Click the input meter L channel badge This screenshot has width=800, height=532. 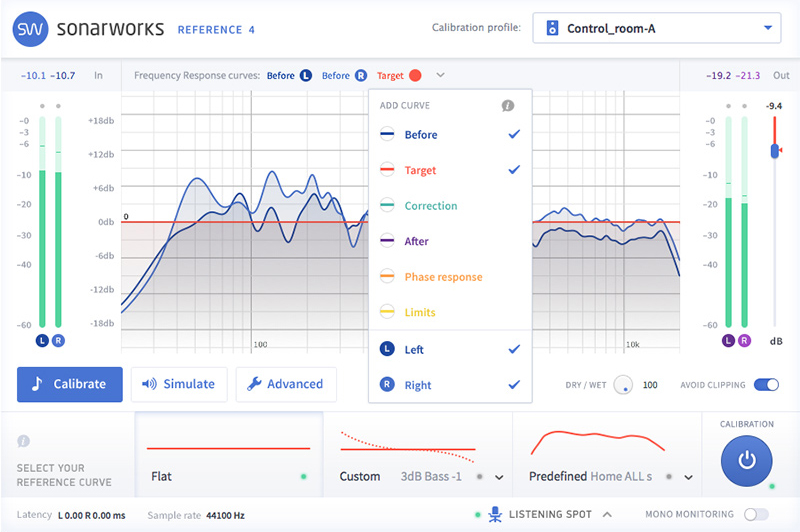(x=42, y=340)
